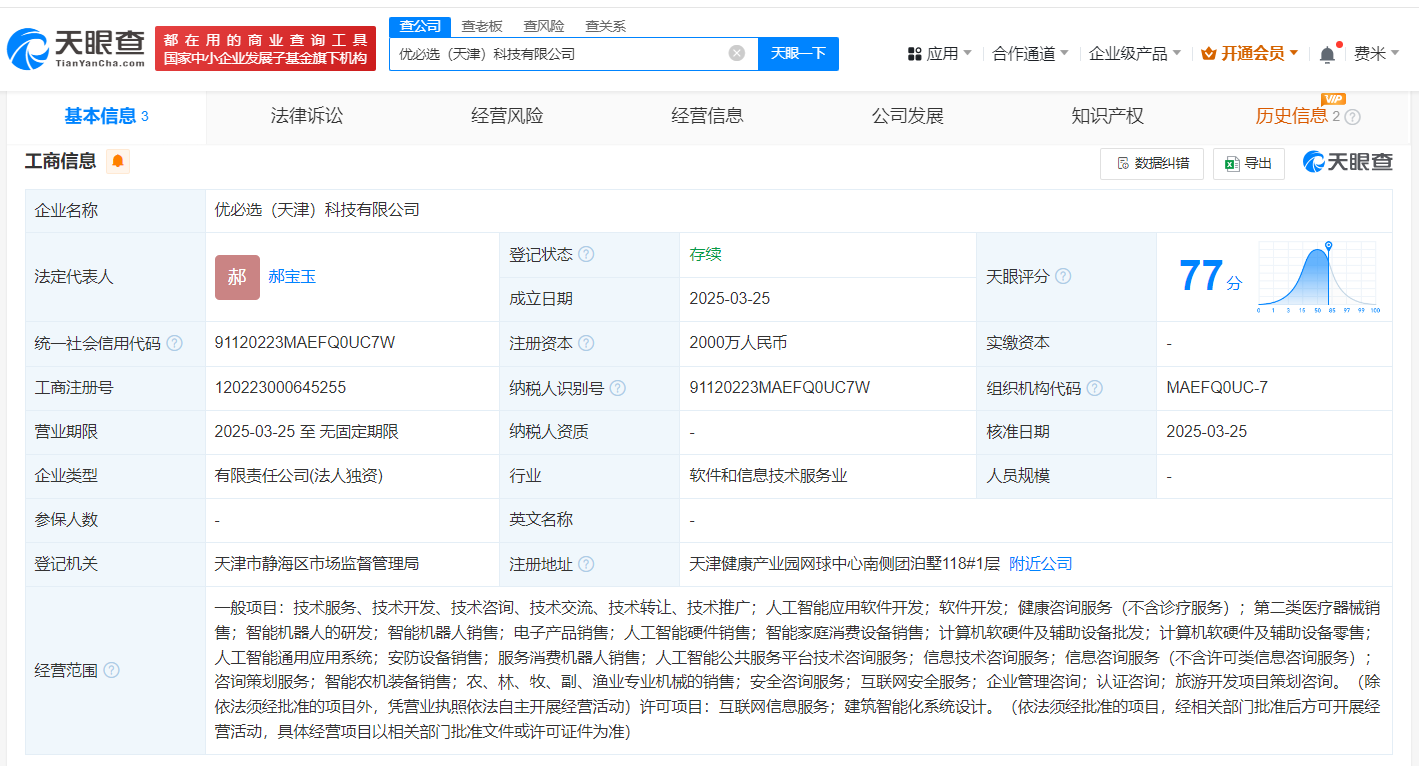The height and width of the screenshot is (766, 1419).
Task: Click help icon next to 登记状态
Action: click(x=586, y=254)
